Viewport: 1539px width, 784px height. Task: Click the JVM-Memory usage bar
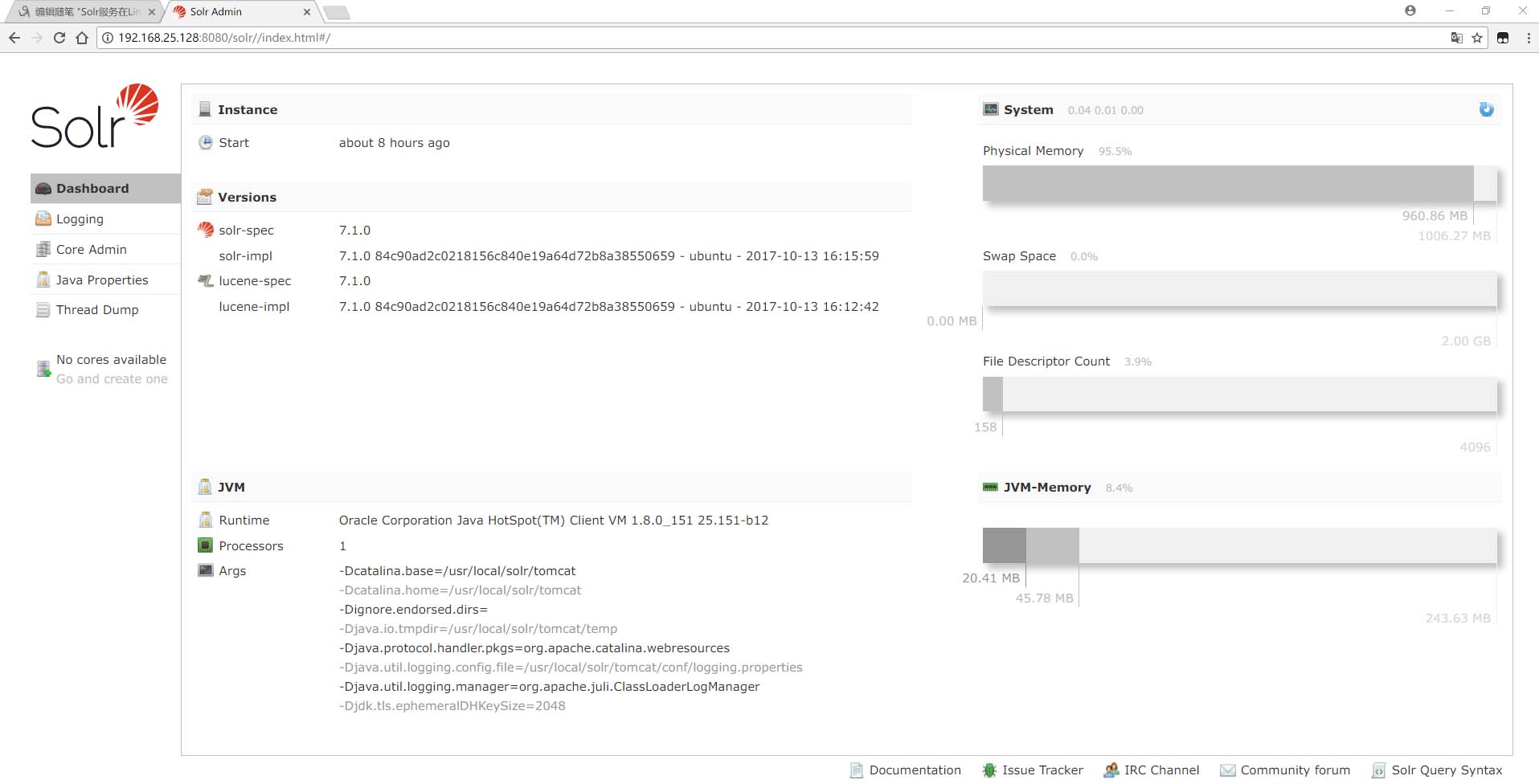point(1239,545)
